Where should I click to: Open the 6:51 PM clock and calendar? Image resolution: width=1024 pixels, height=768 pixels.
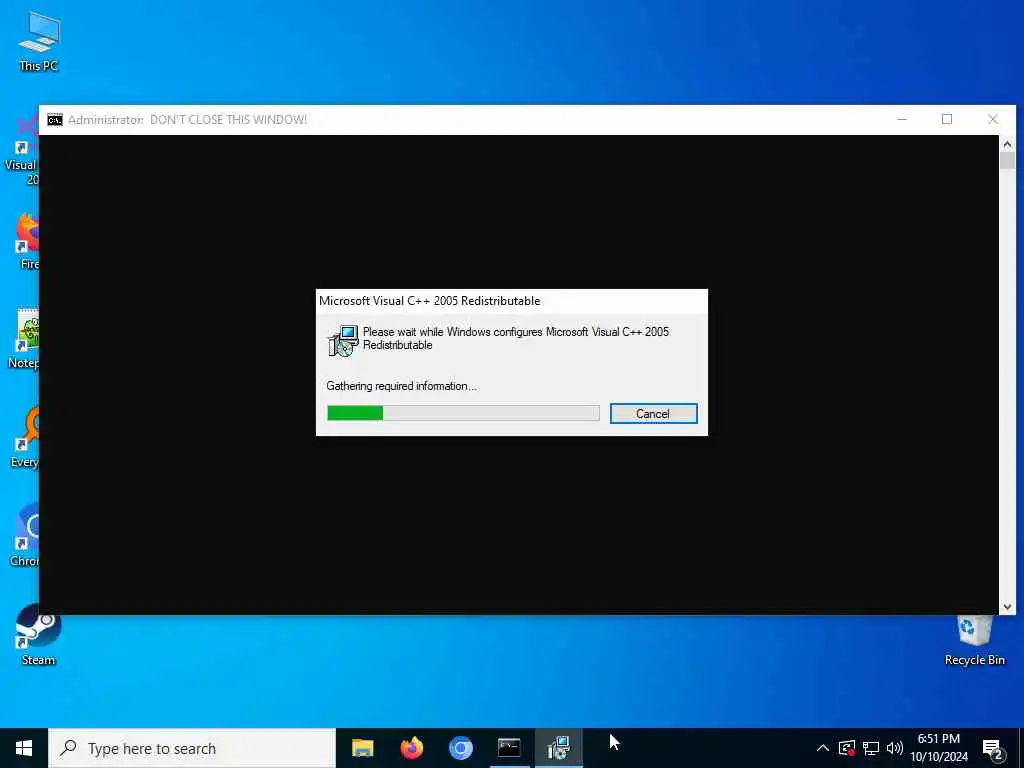tap(939, 748)
